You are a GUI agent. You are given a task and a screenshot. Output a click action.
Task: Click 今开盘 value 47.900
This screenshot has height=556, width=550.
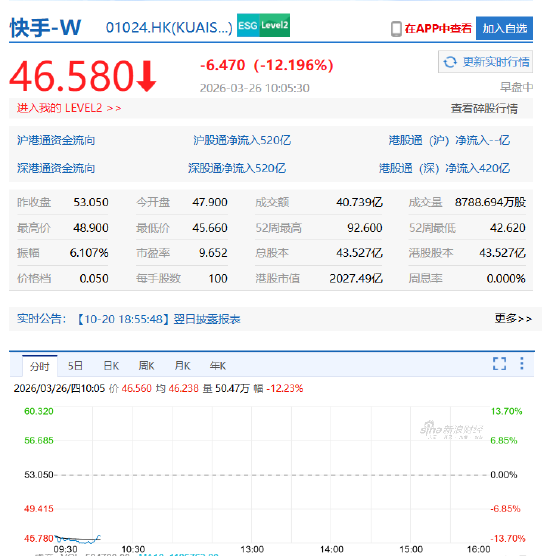(x=210, y=202)
